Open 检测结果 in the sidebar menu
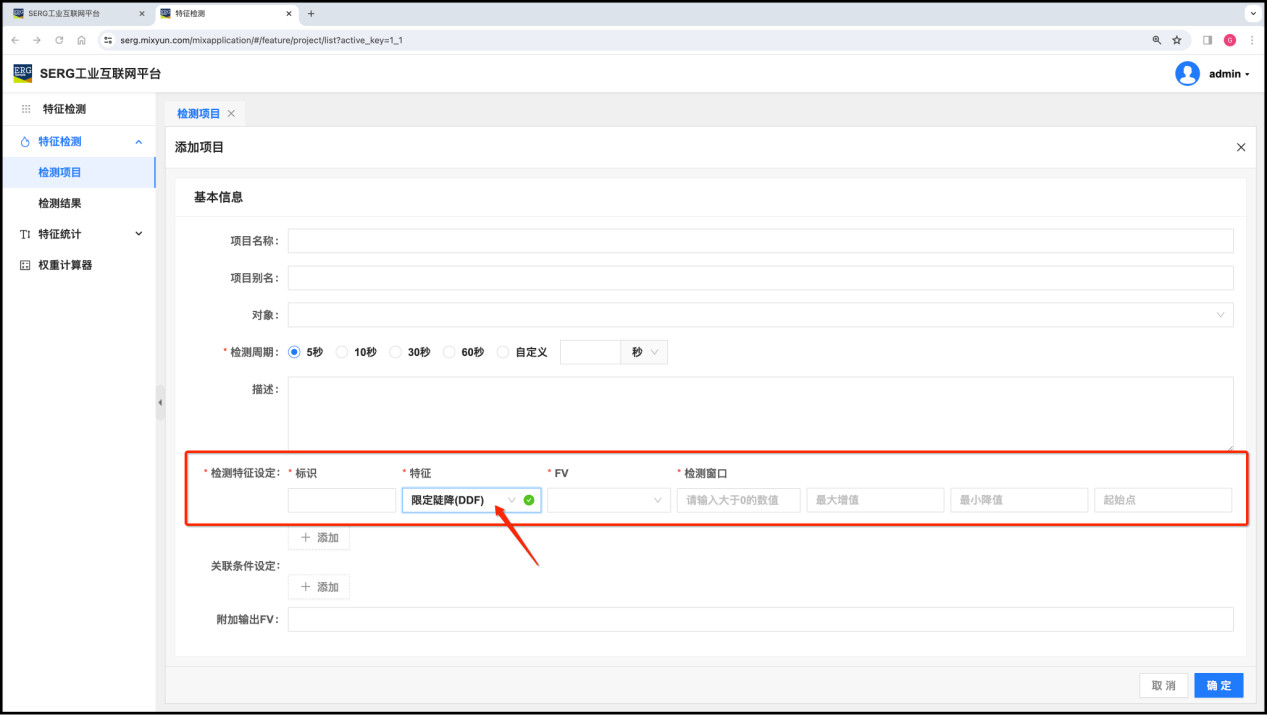1267x715 pixels. pyautogui.click(x=60, y=203)
